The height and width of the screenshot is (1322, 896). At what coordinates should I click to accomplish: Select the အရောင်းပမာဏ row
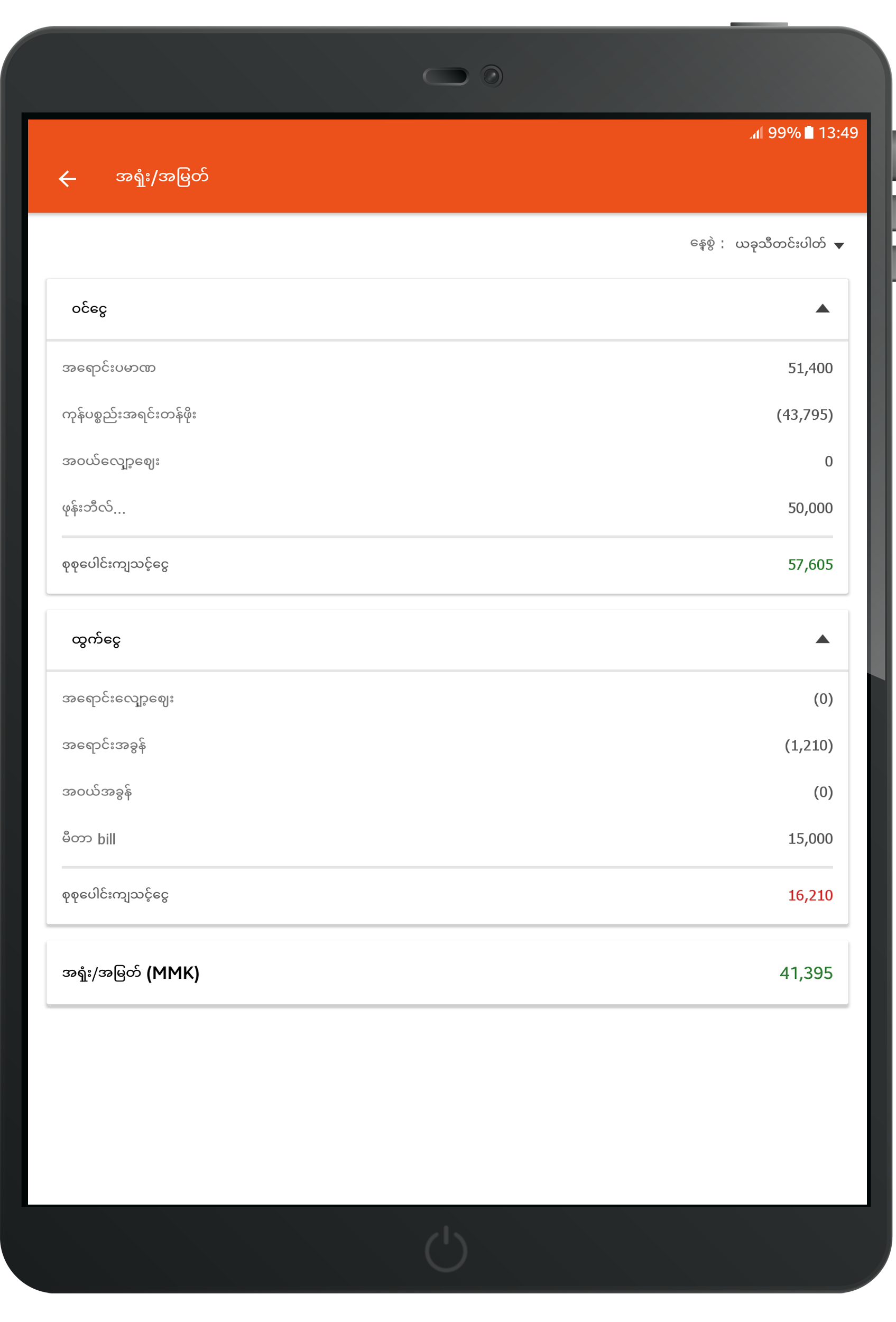click(x=447, y=368)
